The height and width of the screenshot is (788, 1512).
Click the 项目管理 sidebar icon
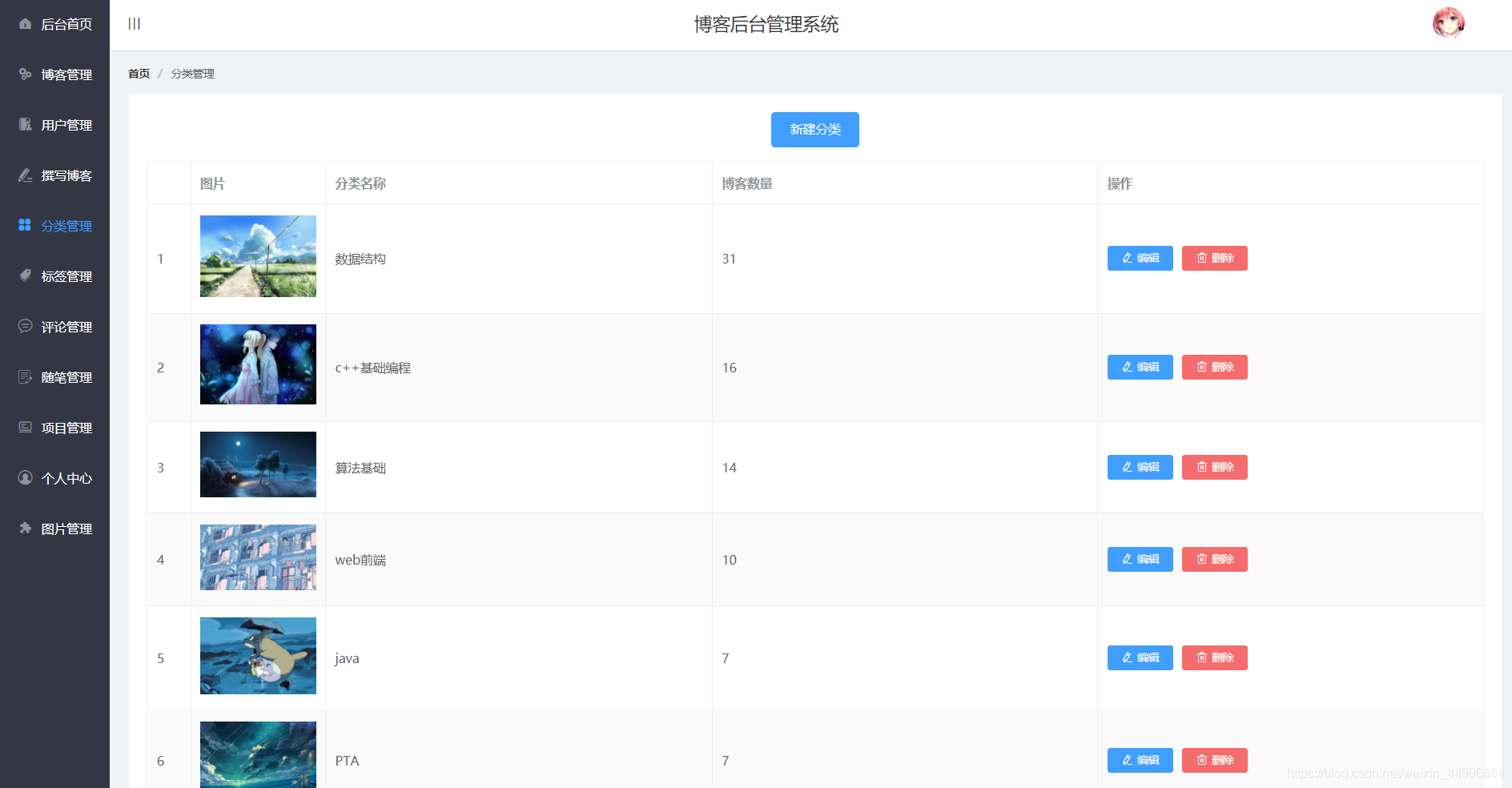coord(26,427)
